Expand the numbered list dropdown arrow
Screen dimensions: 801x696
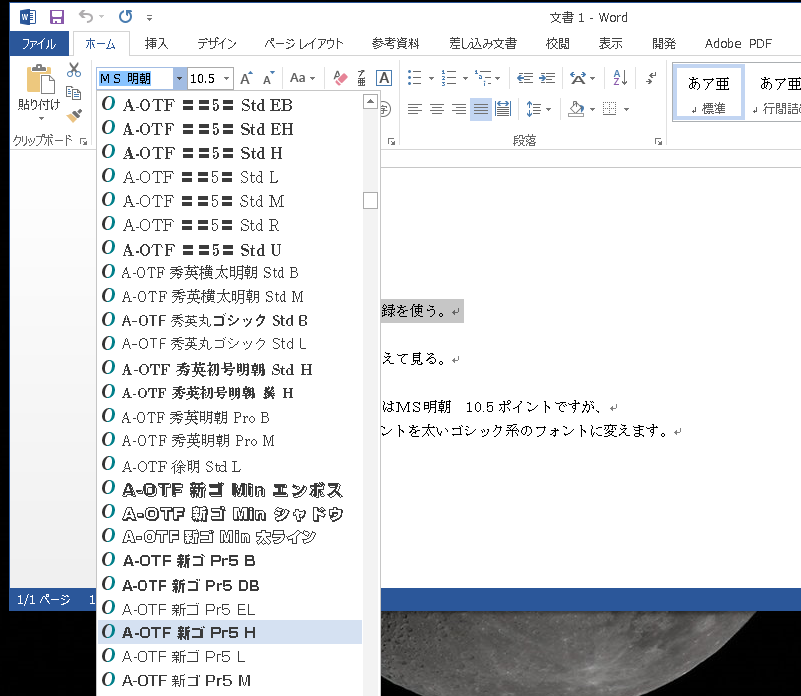pos(465,79)
